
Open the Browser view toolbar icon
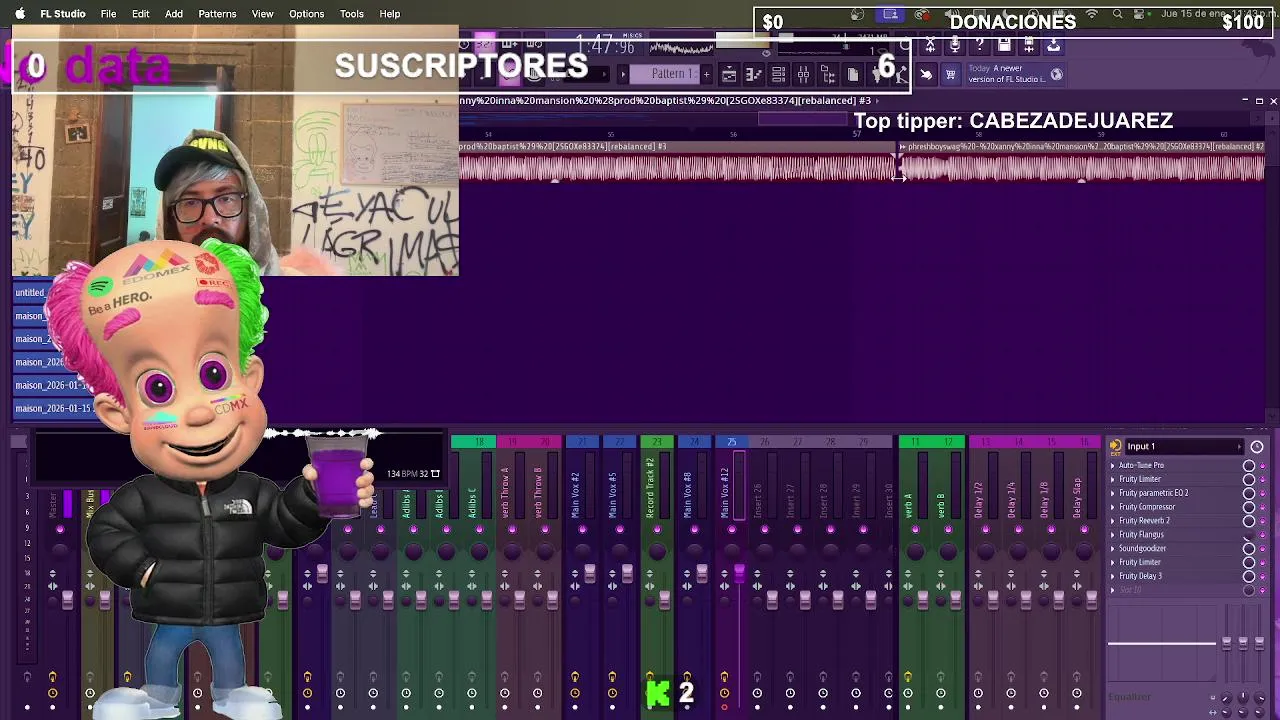point(828,75)
